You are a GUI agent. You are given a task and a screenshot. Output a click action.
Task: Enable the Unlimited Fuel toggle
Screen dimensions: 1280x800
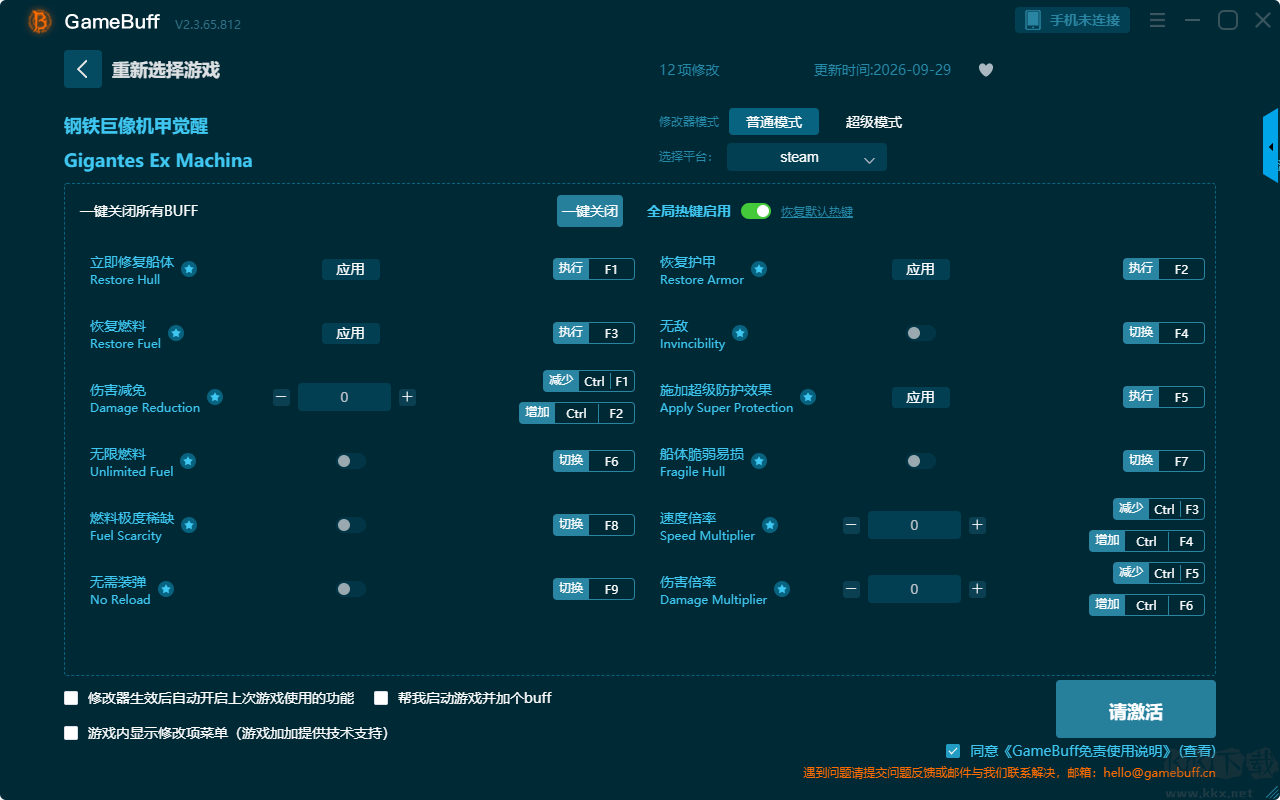click(x=351, y=461)
